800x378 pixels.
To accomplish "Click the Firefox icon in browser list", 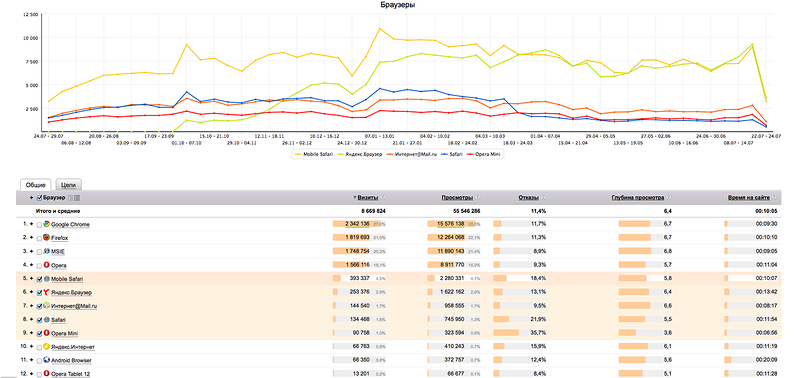I will 47,238.
